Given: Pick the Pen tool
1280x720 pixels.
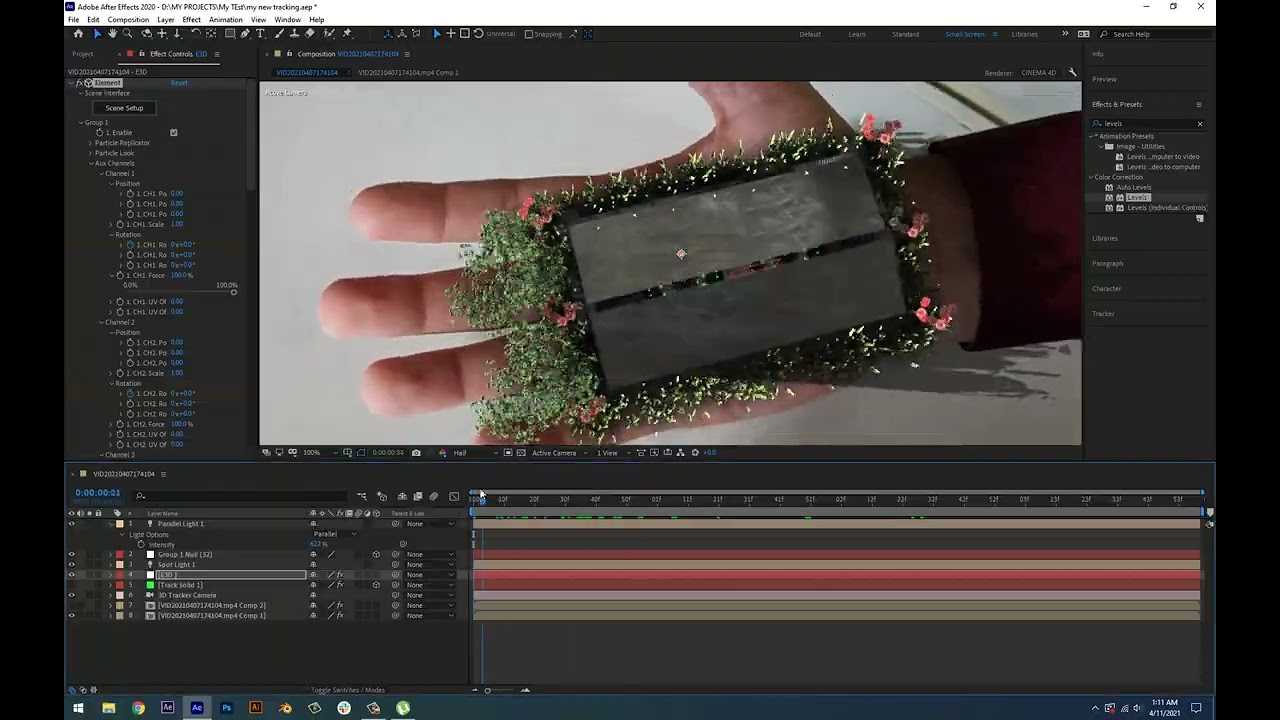Looking at the screenshot, I should pos(245,34).
